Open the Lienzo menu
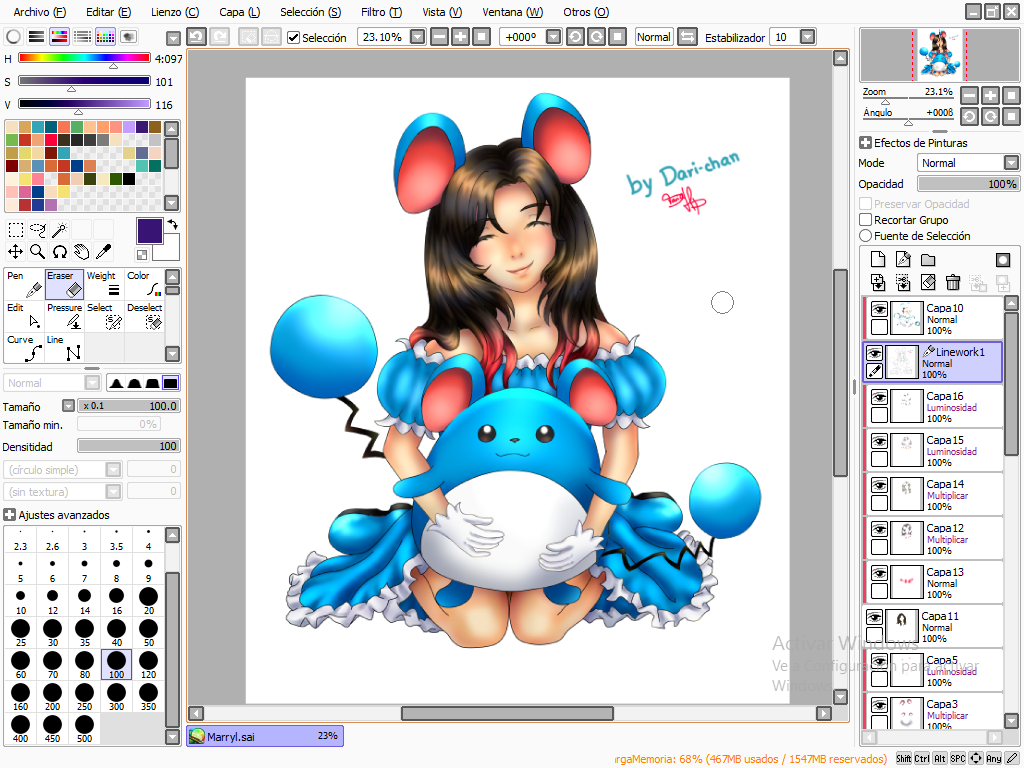The height and width of the screenshot is (768, 1024). pyautogui.click(x=175, y=12)
